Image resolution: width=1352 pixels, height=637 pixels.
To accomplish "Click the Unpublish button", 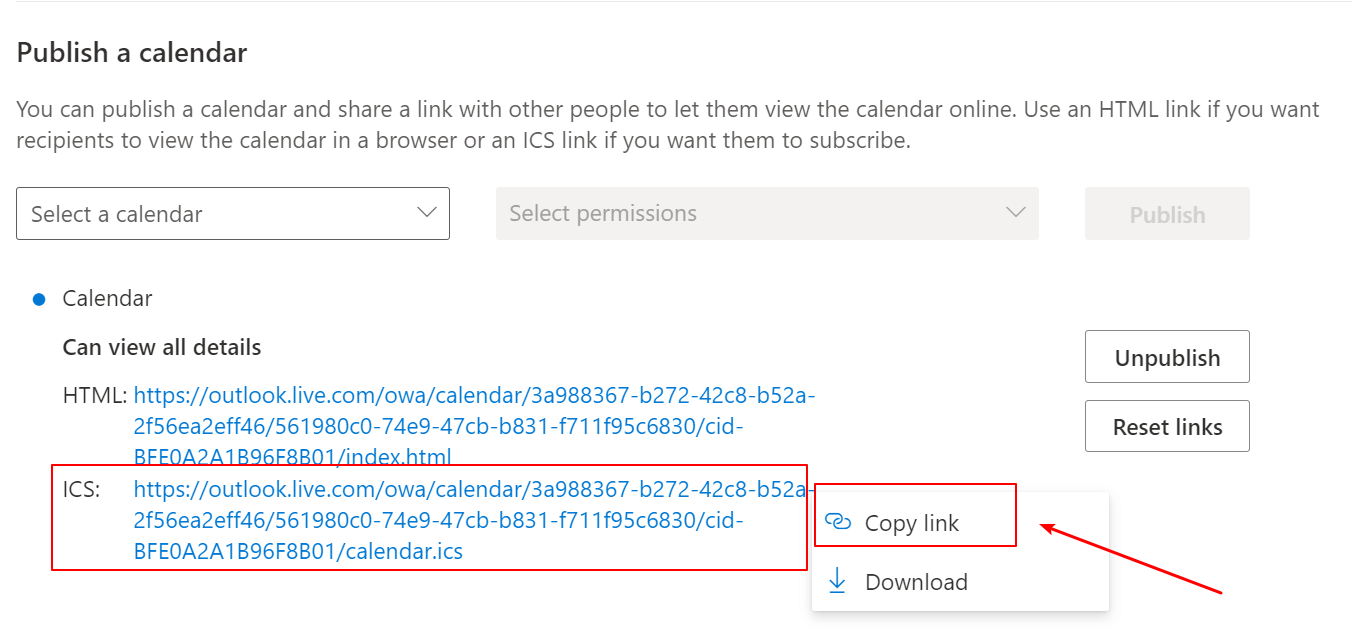I will [1167, 357].
